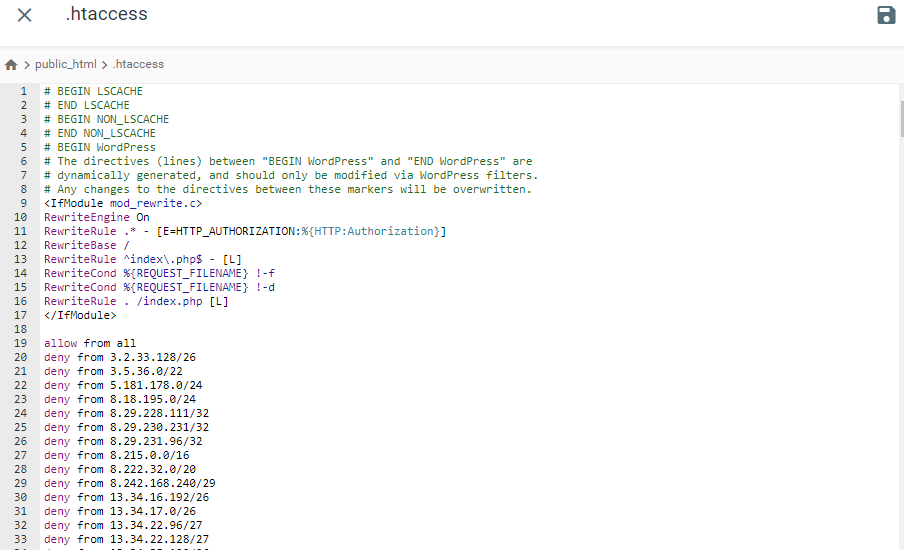Open public_html folder in breadcrumb
This screenshot has height=550, width=904.
(65, 64)
